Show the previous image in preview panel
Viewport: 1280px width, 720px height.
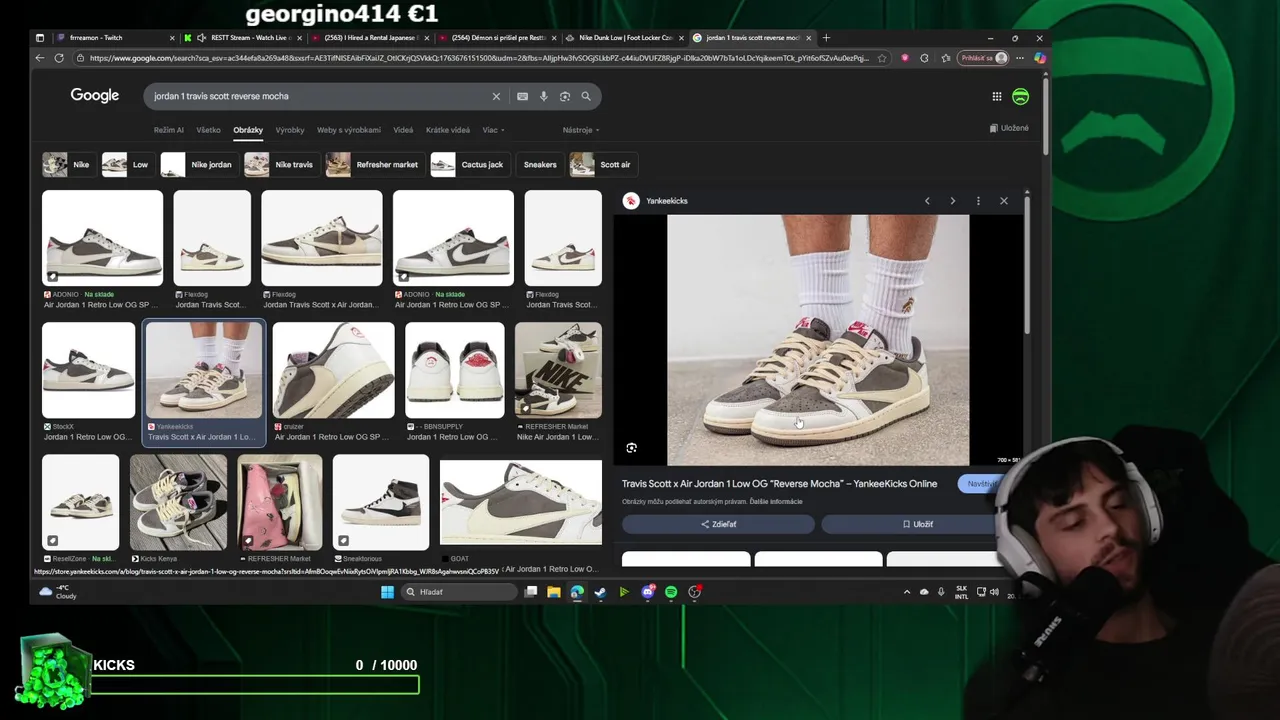tap(927, 201)
